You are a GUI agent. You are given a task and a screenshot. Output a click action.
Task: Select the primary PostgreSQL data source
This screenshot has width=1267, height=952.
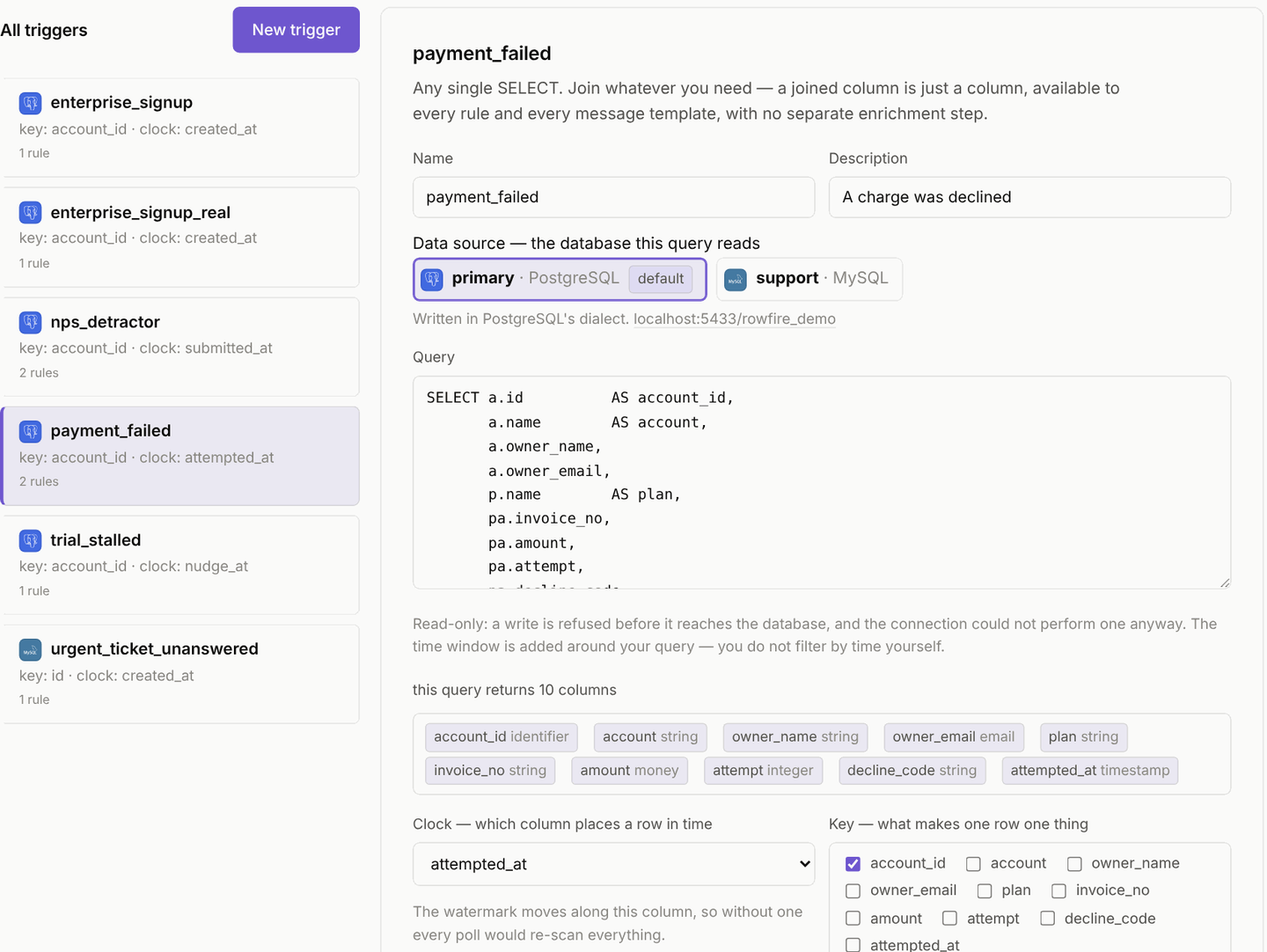pyautogui.click(x=560, y=279)
